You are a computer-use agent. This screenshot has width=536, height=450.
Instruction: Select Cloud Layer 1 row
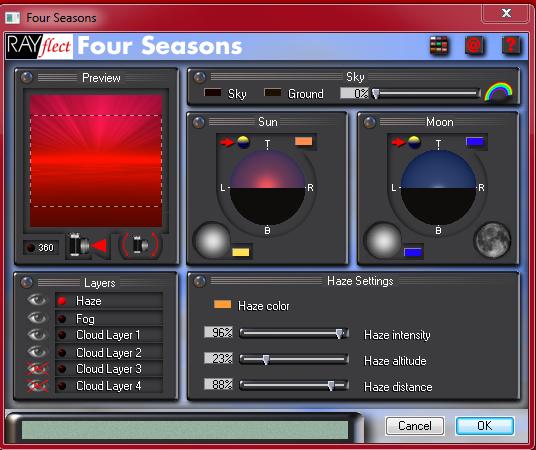[109, 335]
